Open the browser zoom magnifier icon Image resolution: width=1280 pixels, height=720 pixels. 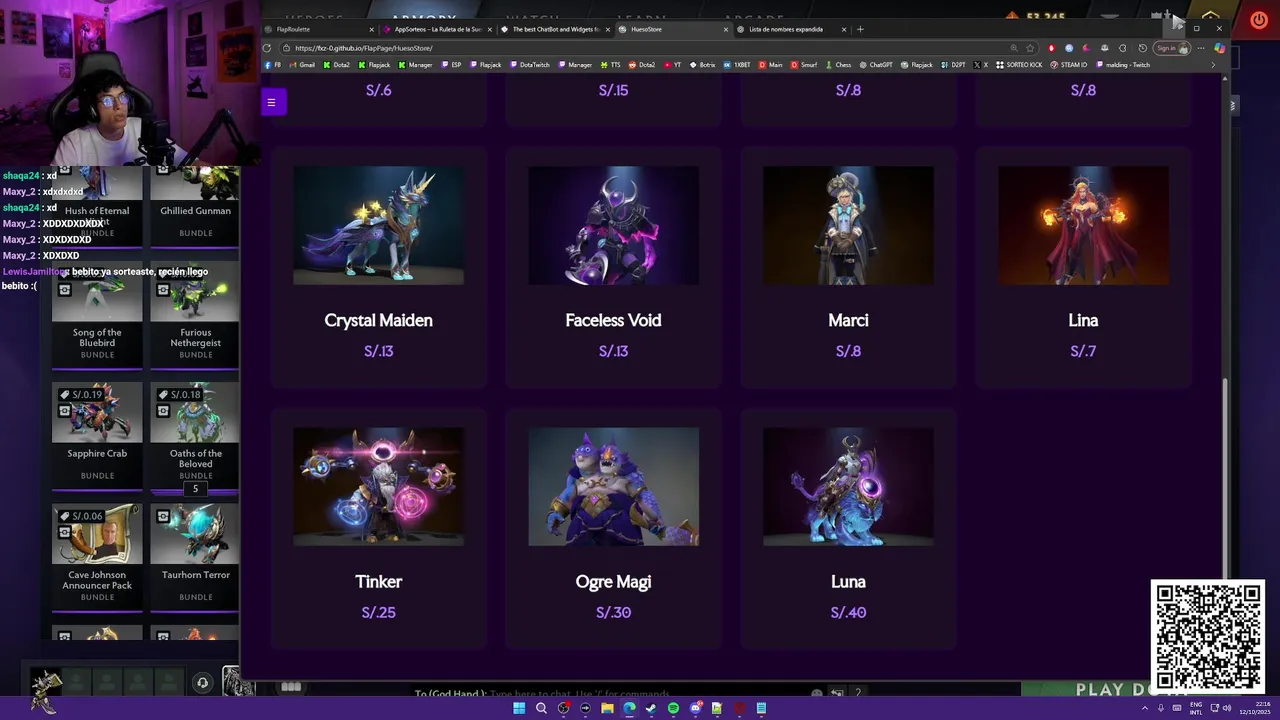point(1014,48)
